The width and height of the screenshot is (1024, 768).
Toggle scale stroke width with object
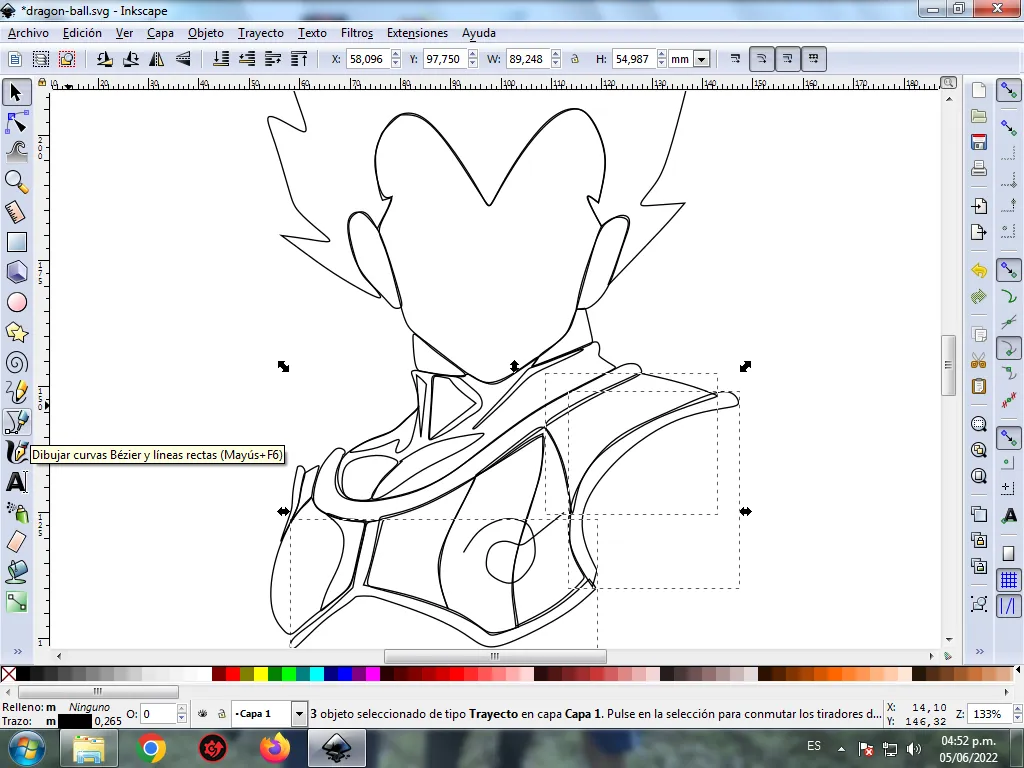[735, 59]
